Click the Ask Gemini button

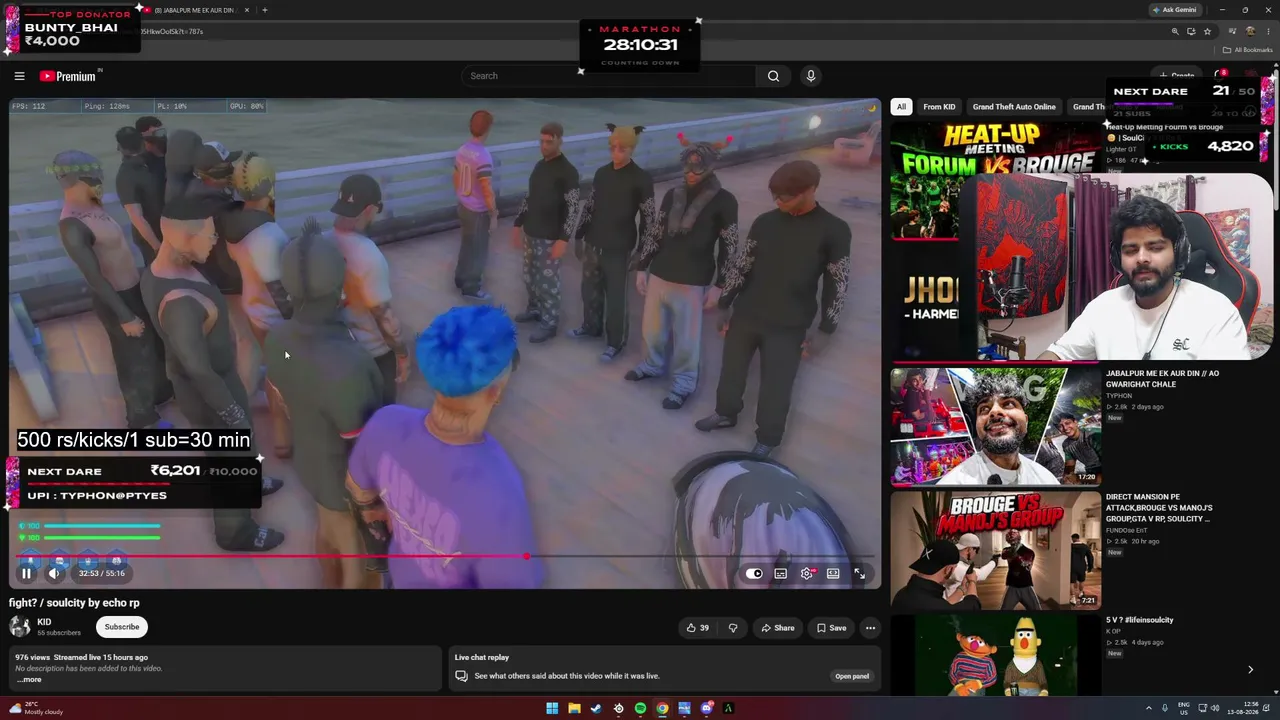pyautogui.click(x=1174, y=10)
